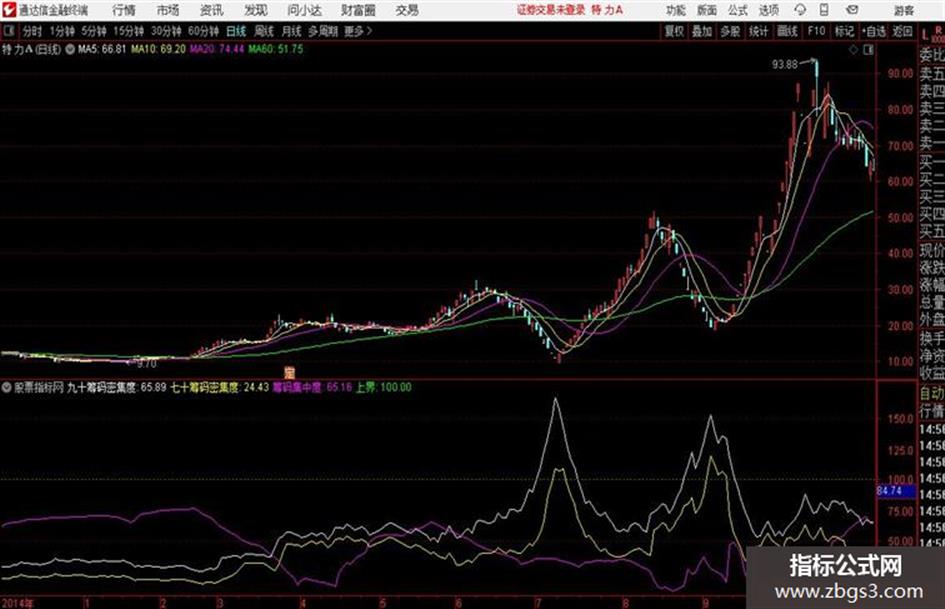Expand the sub-indicator dropdown circle
The width and height of the screenshot is (945, 609).
[7, 387]
